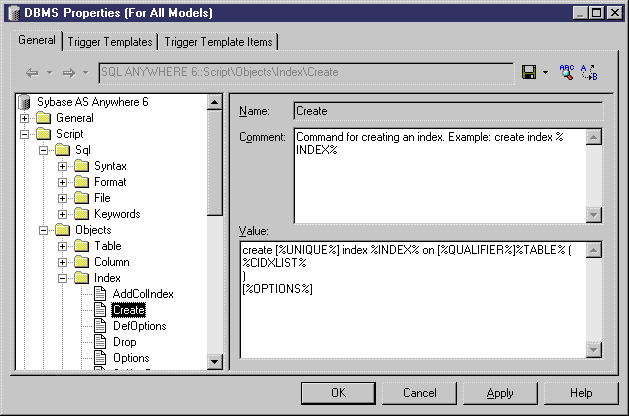Open Help for DBMS properties
Screen dimensions: 629x416
coord(581,393)
